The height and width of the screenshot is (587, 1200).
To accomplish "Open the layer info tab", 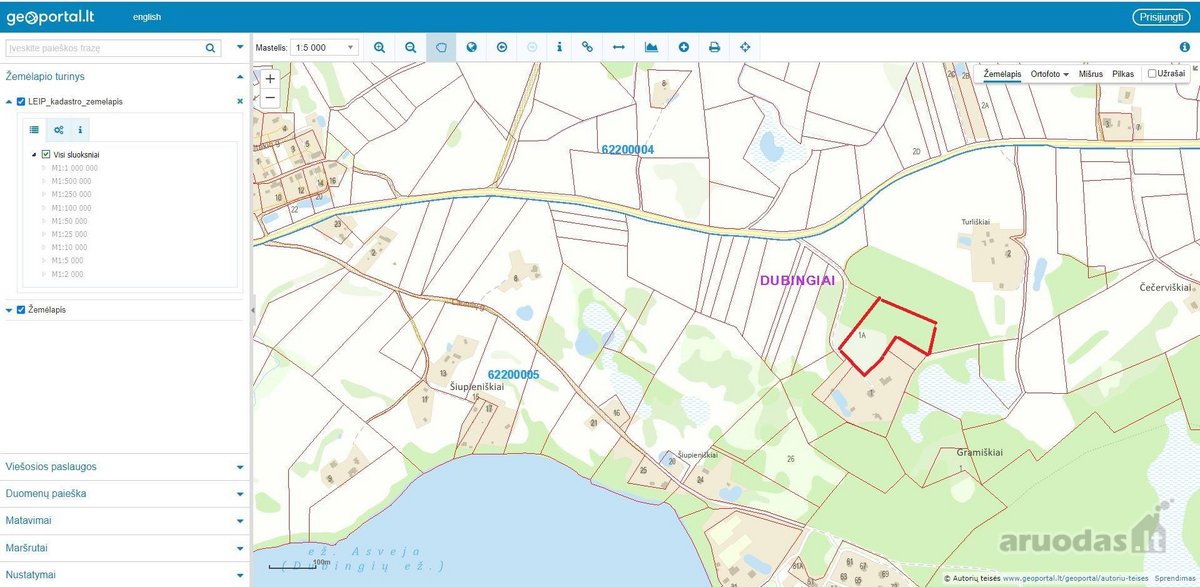I will tap(80, 130).
